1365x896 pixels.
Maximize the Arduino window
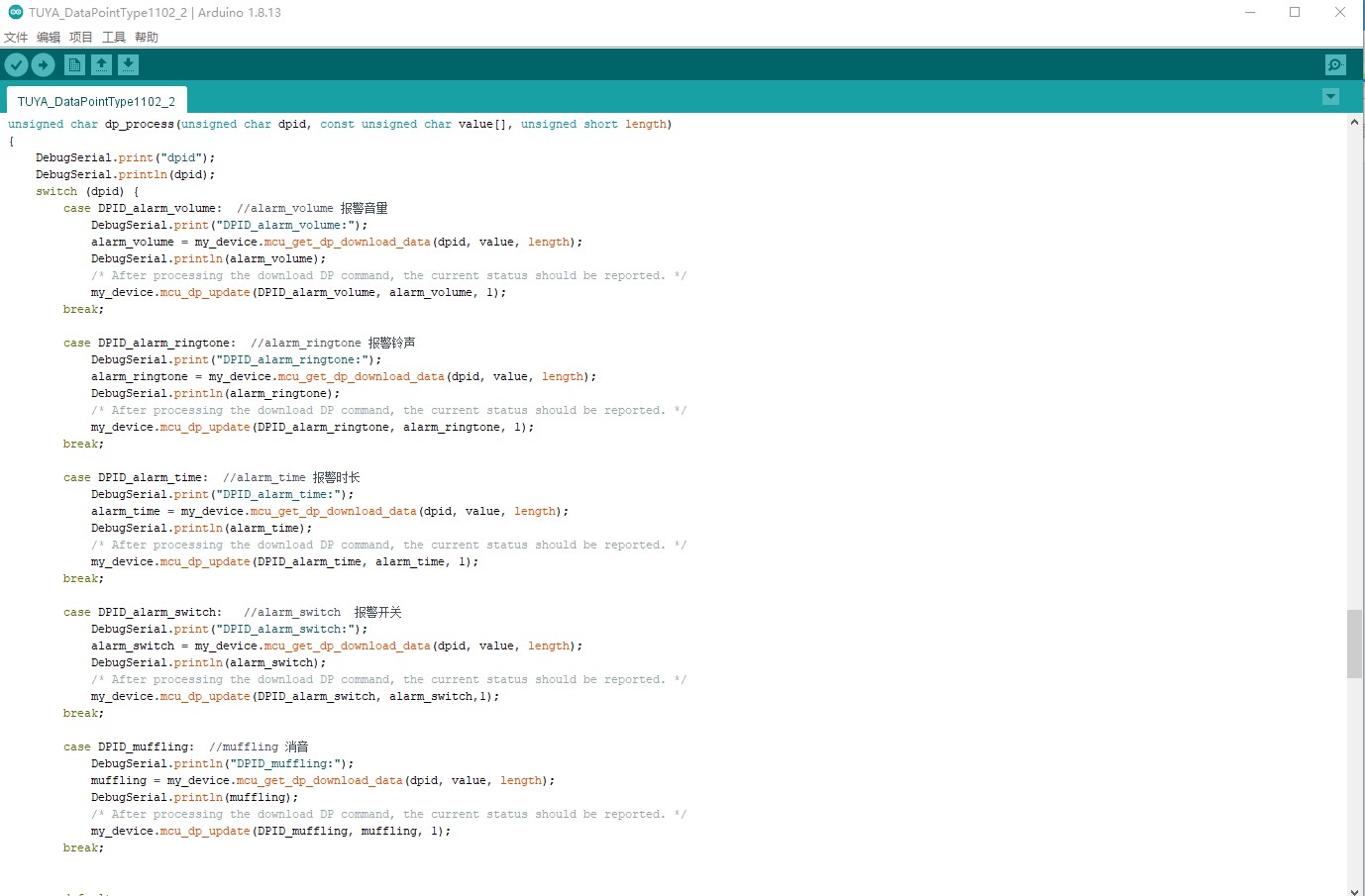[1295, 12]
